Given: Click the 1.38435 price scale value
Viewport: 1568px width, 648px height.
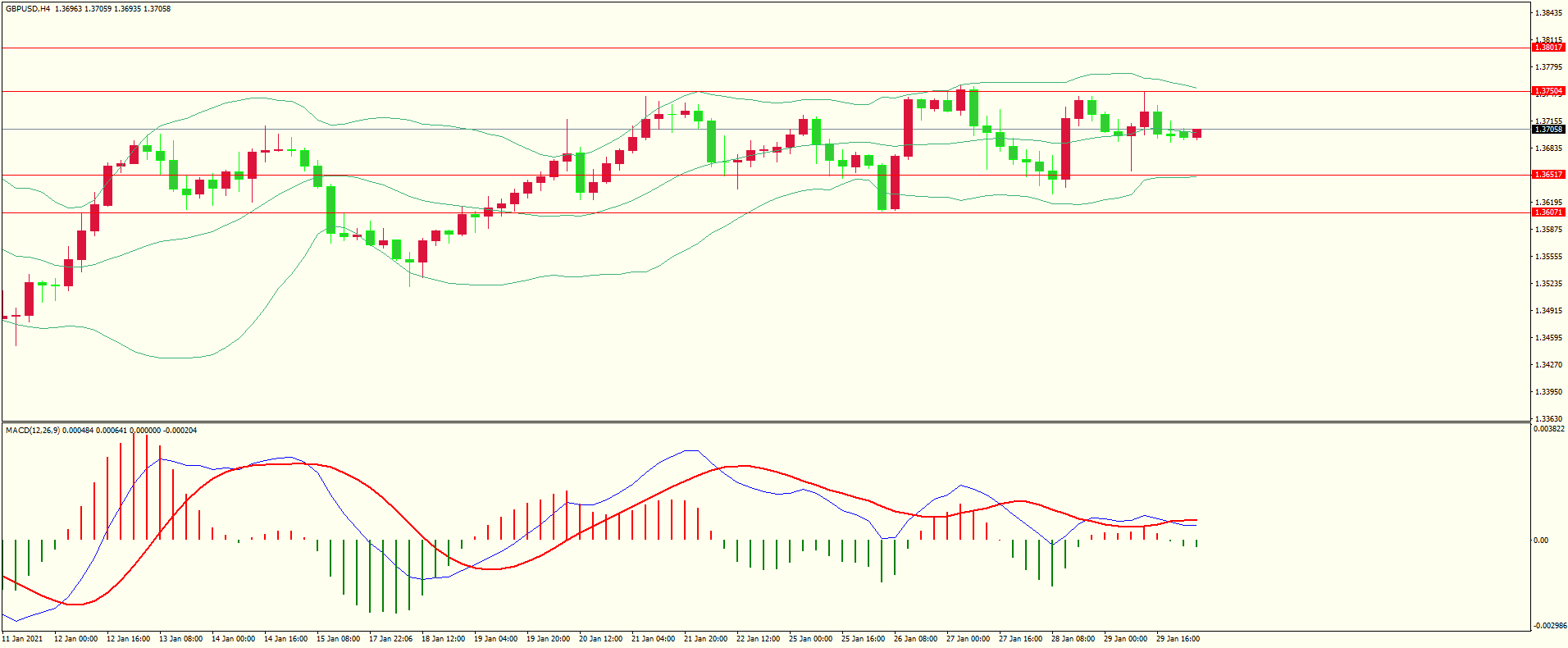Looking at the screenshot, I should point(1549,13).
